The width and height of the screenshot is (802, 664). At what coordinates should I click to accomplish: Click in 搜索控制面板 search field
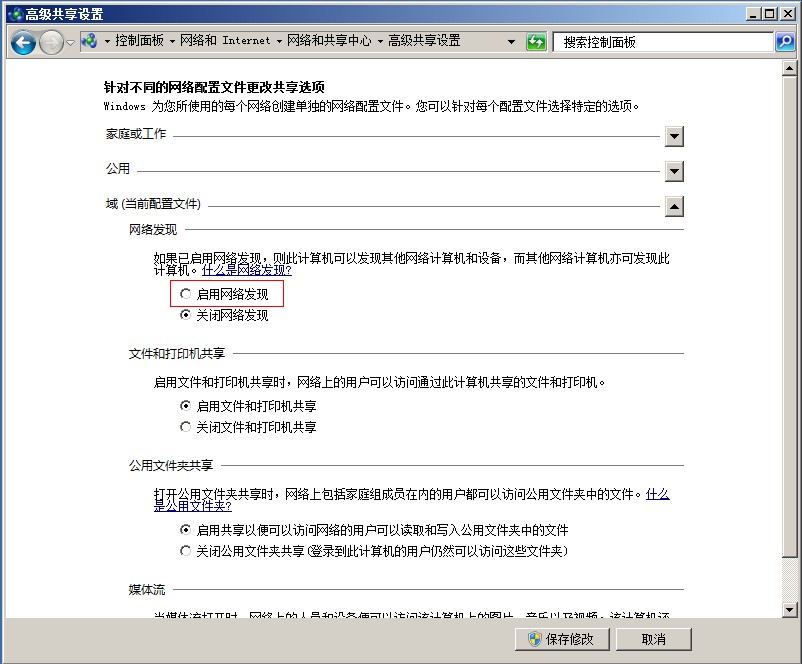tap(663, 42)
